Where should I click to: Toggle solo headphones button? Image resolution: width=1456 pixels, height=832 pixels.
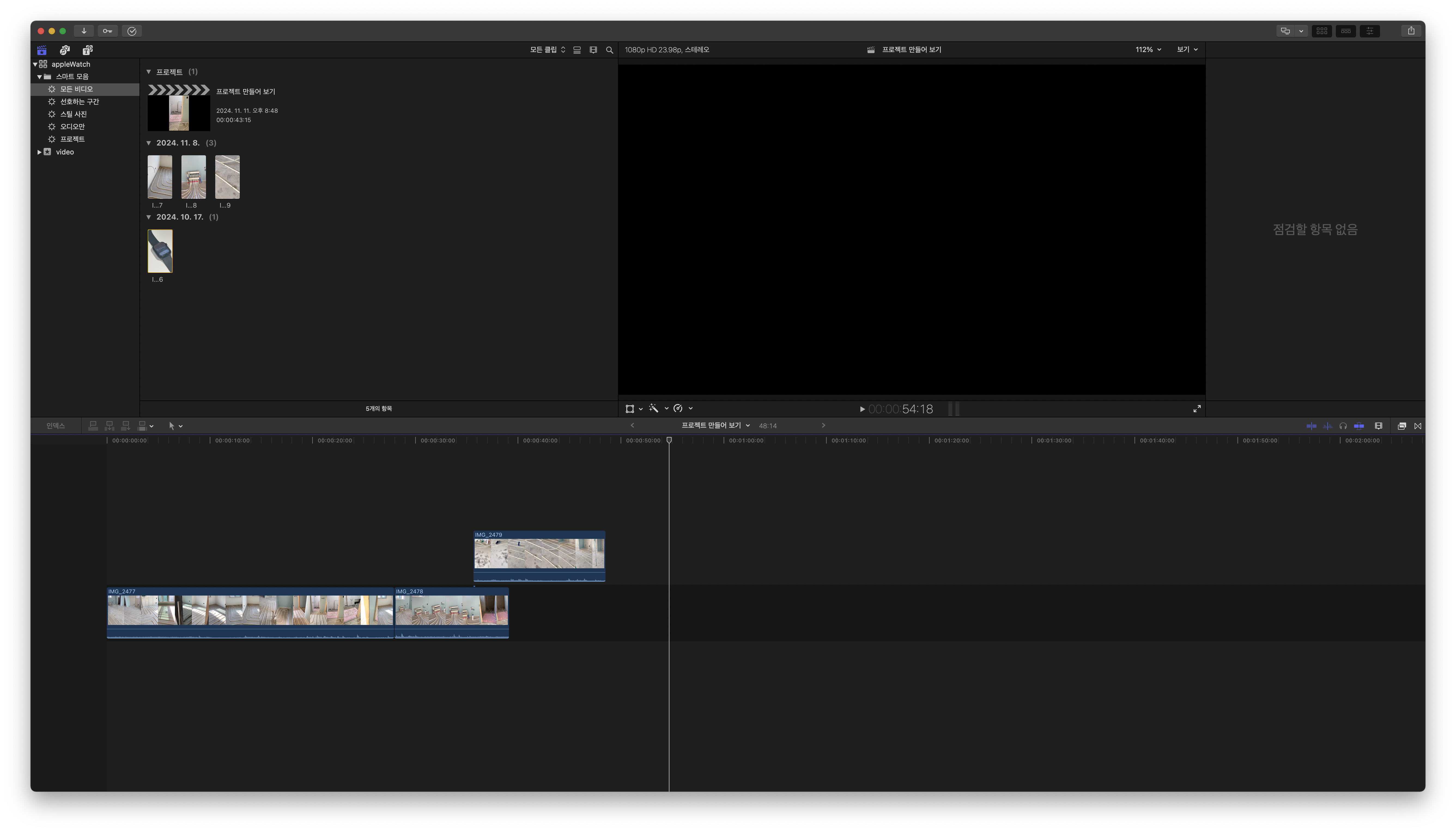point(1343,426)
